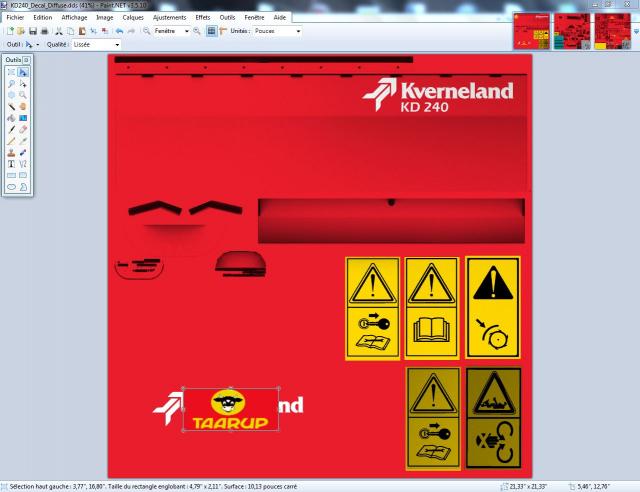
Task: Click the New image toolbar icon
Action: (10, 31)
